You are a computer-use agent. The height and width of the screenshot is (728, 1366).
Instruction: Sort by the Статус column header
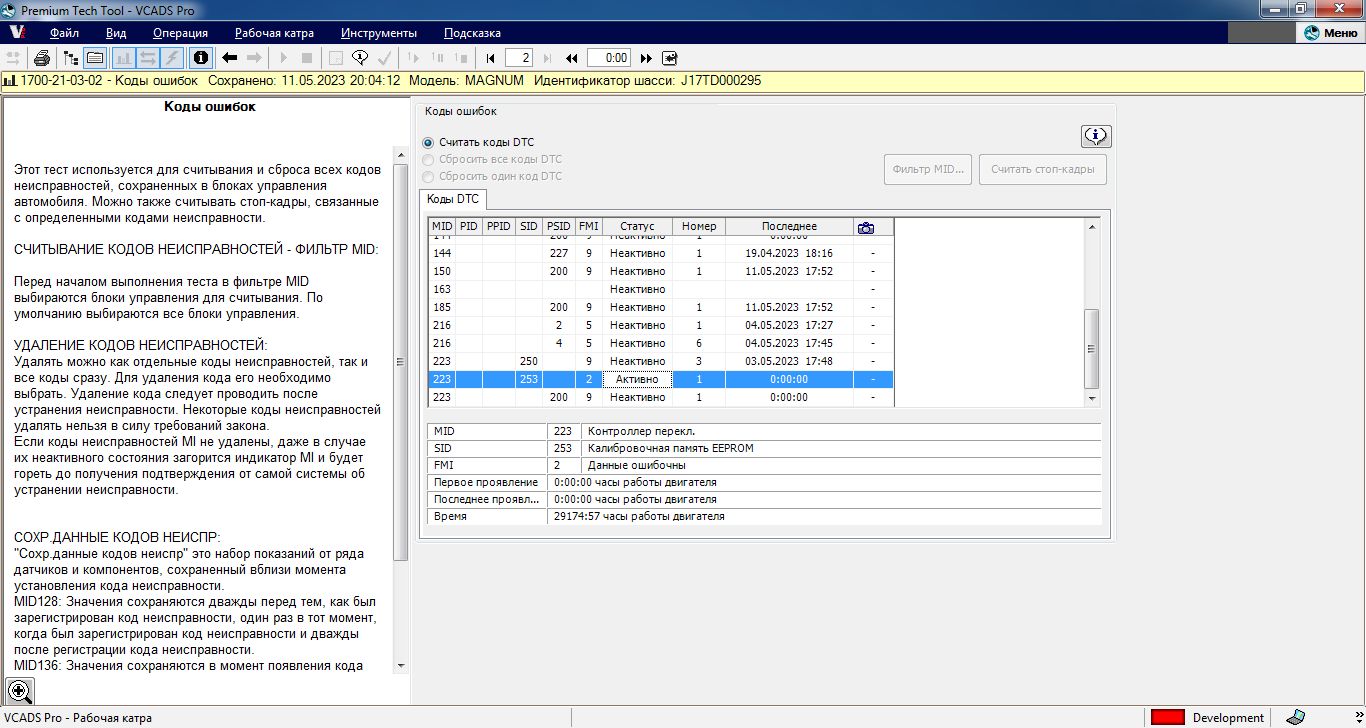pos(637,227)
